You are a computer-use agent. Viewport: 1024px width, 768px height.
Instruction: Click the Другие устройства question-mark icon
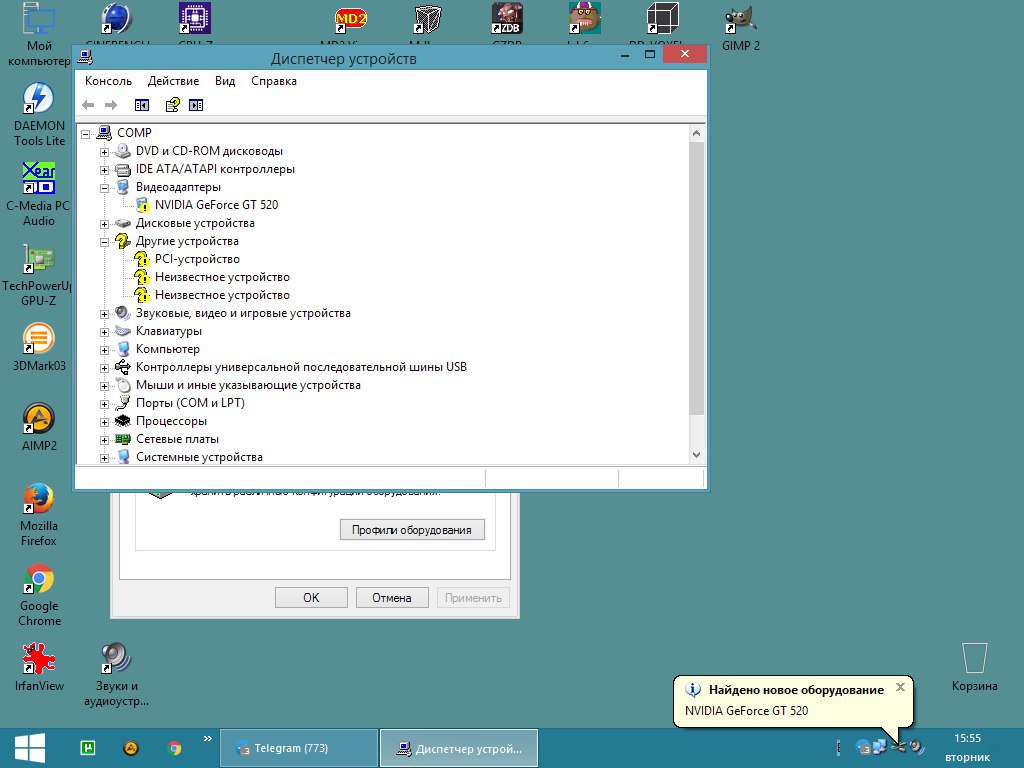click(x=123, y=241)
